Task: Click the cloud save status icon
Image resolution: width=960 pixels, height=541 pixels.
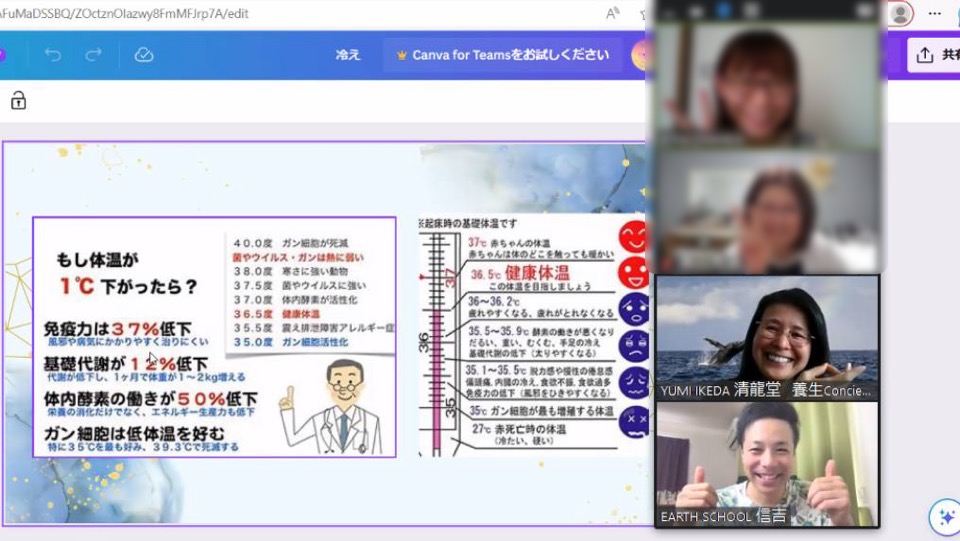Action: pos(144,55)
